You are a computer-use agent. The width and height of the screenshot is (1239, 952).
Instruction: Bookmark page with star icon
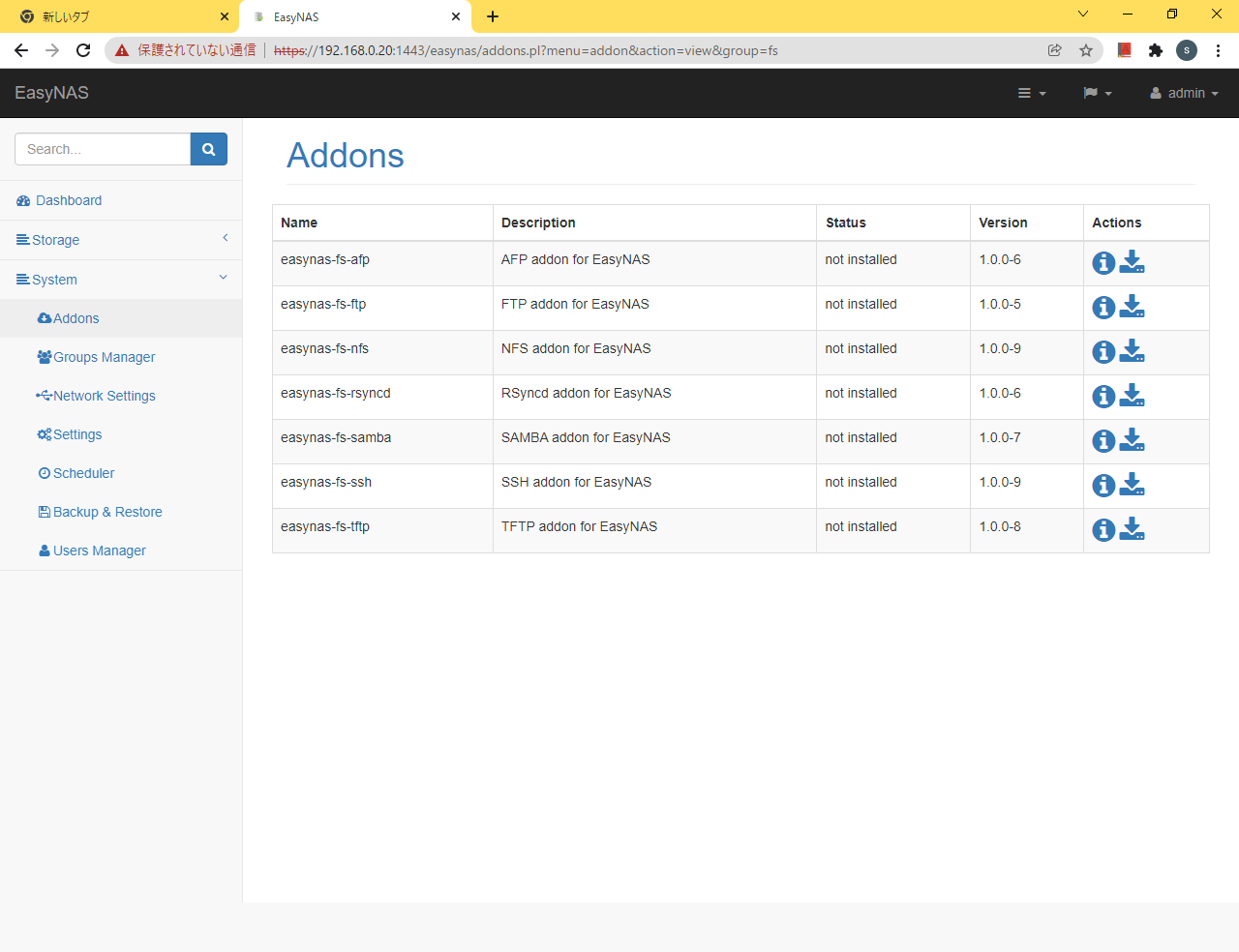coord(1086,50)
